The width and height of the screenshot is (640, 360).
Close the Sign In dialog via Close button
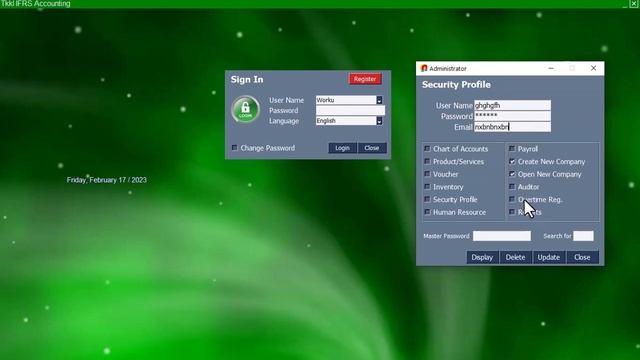point(372,148)
